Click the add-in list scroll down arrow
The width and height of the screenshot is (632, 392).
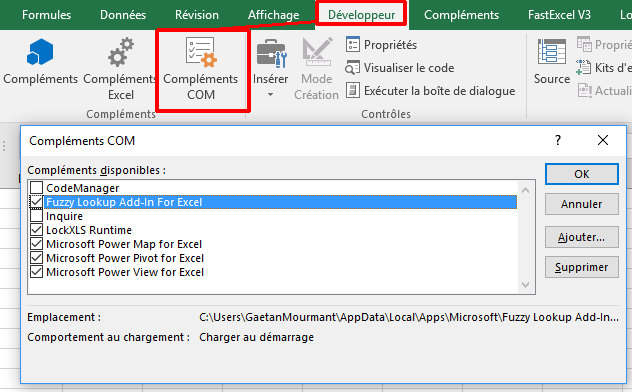click(526, 284)
